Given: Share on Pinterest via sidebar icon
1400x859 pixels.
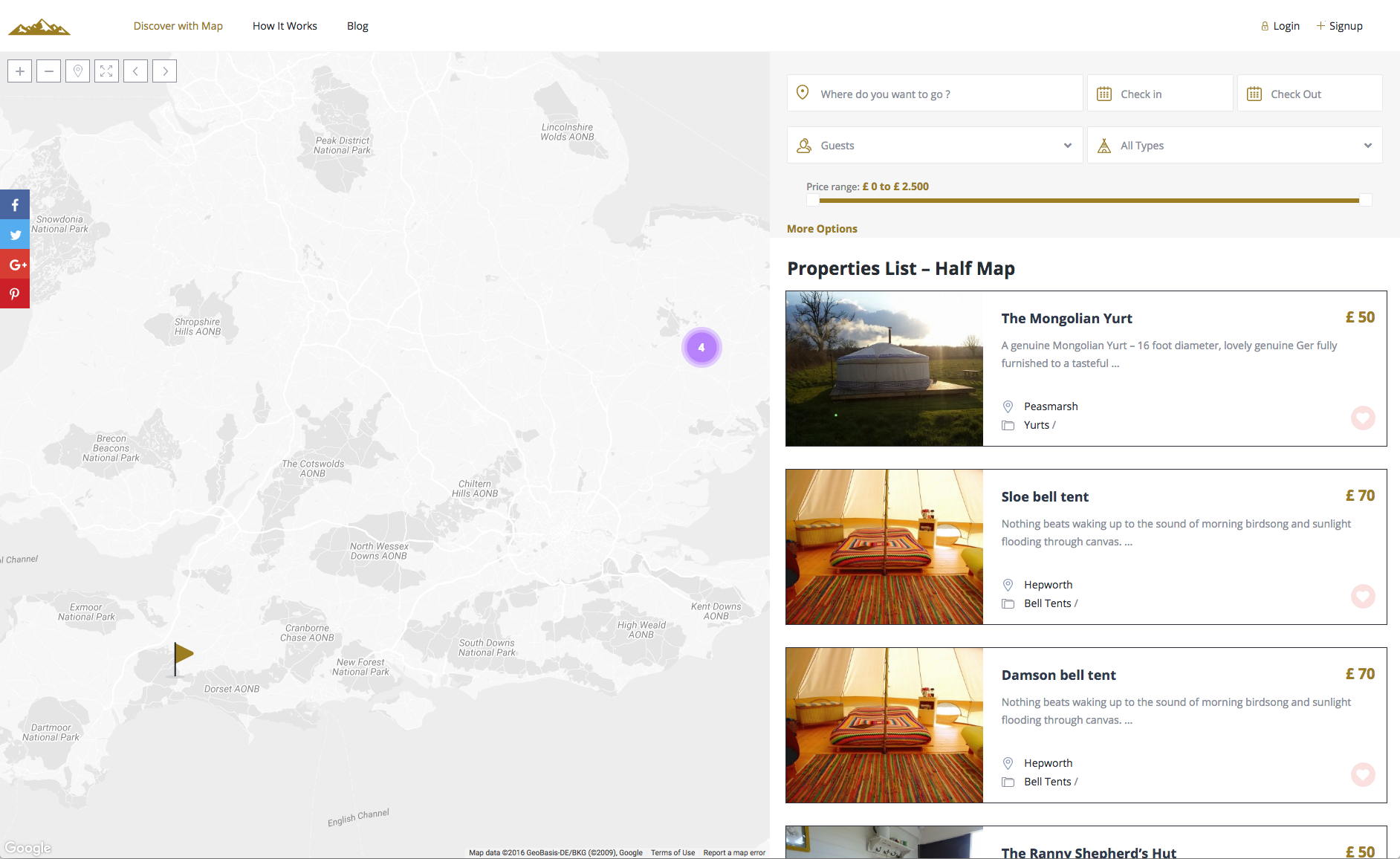Looking at the screenshot, I should pos(15,294).
